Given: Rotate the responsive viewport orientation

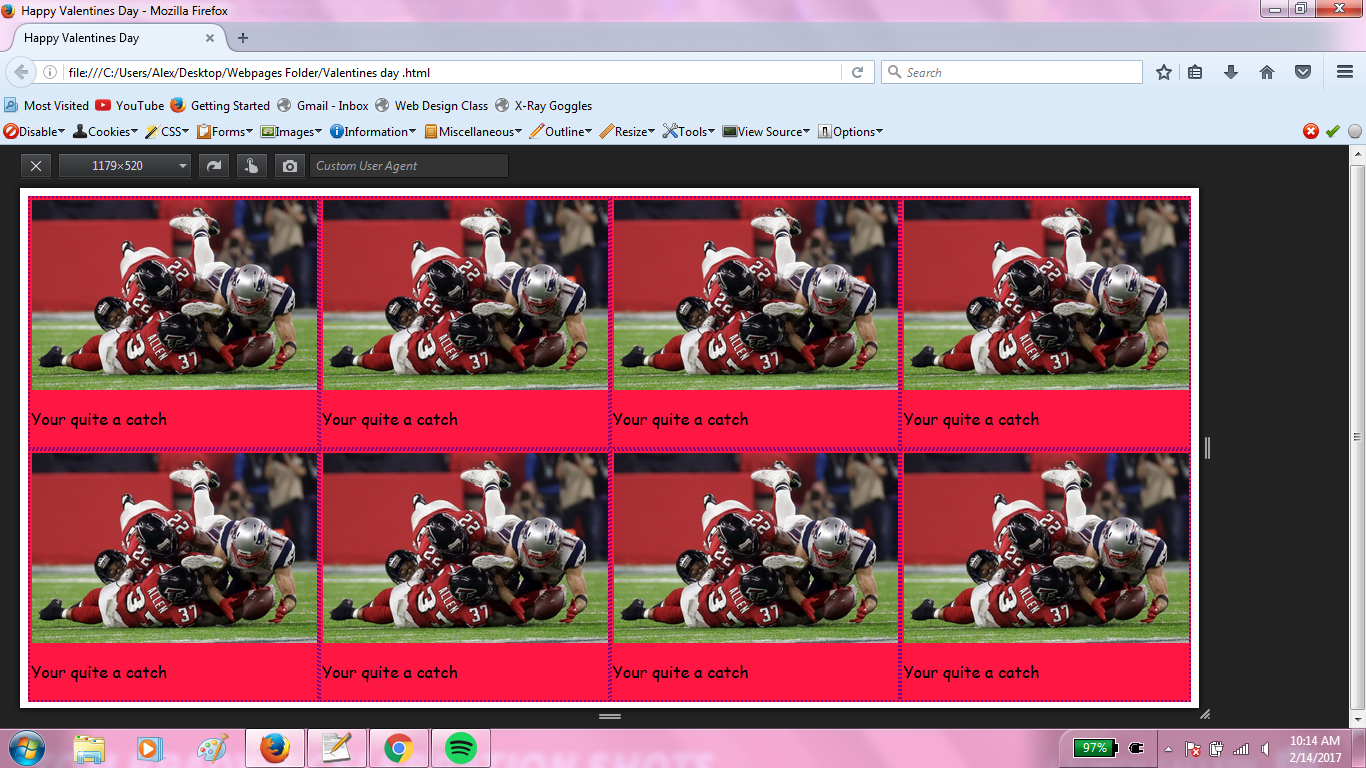Looking at the screenshot, I should pyautogui.click(x=213, y=166).
